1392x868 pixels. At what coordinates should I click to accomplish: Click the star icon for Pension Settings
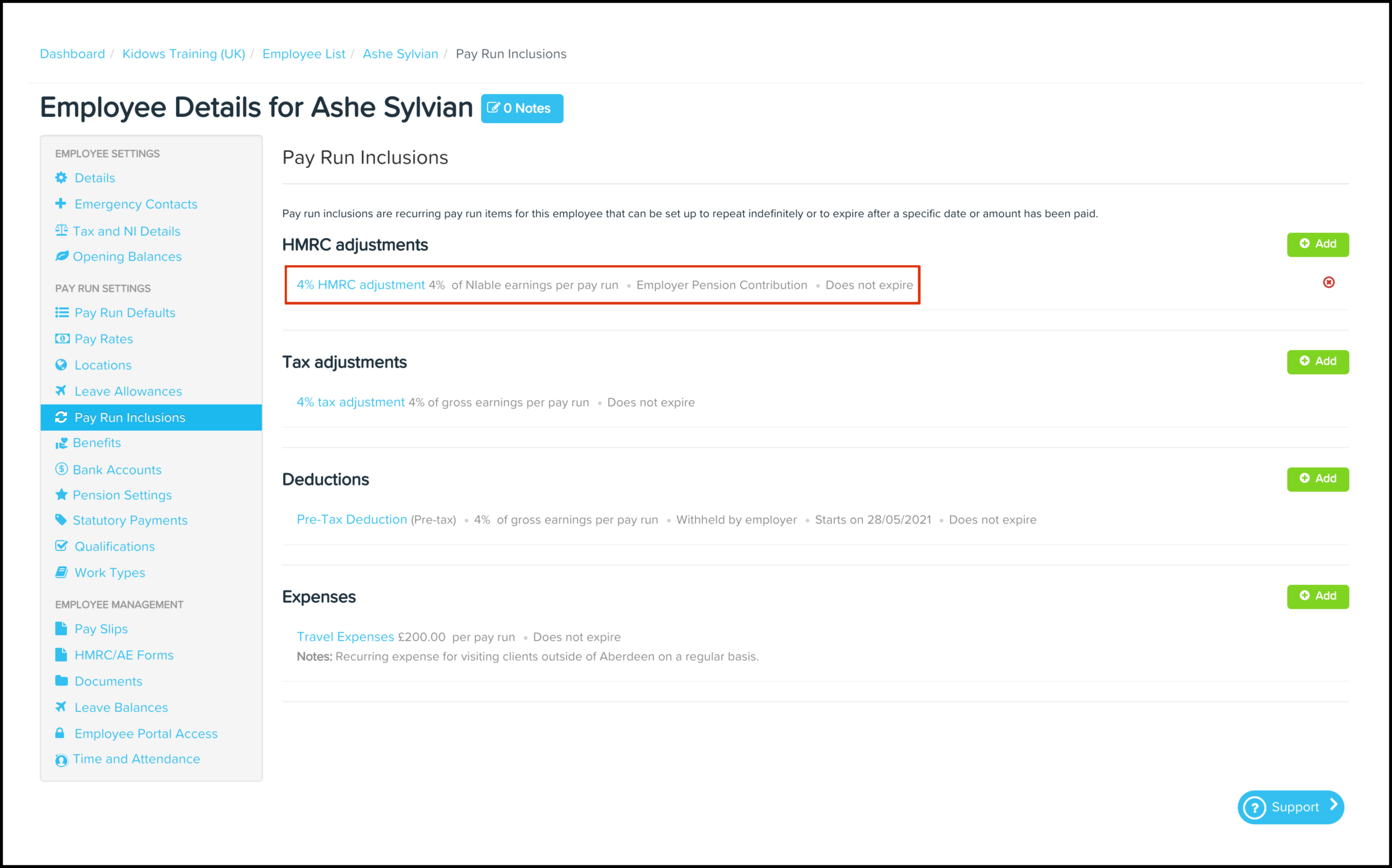pyautogui.click(x=62, y=494)
